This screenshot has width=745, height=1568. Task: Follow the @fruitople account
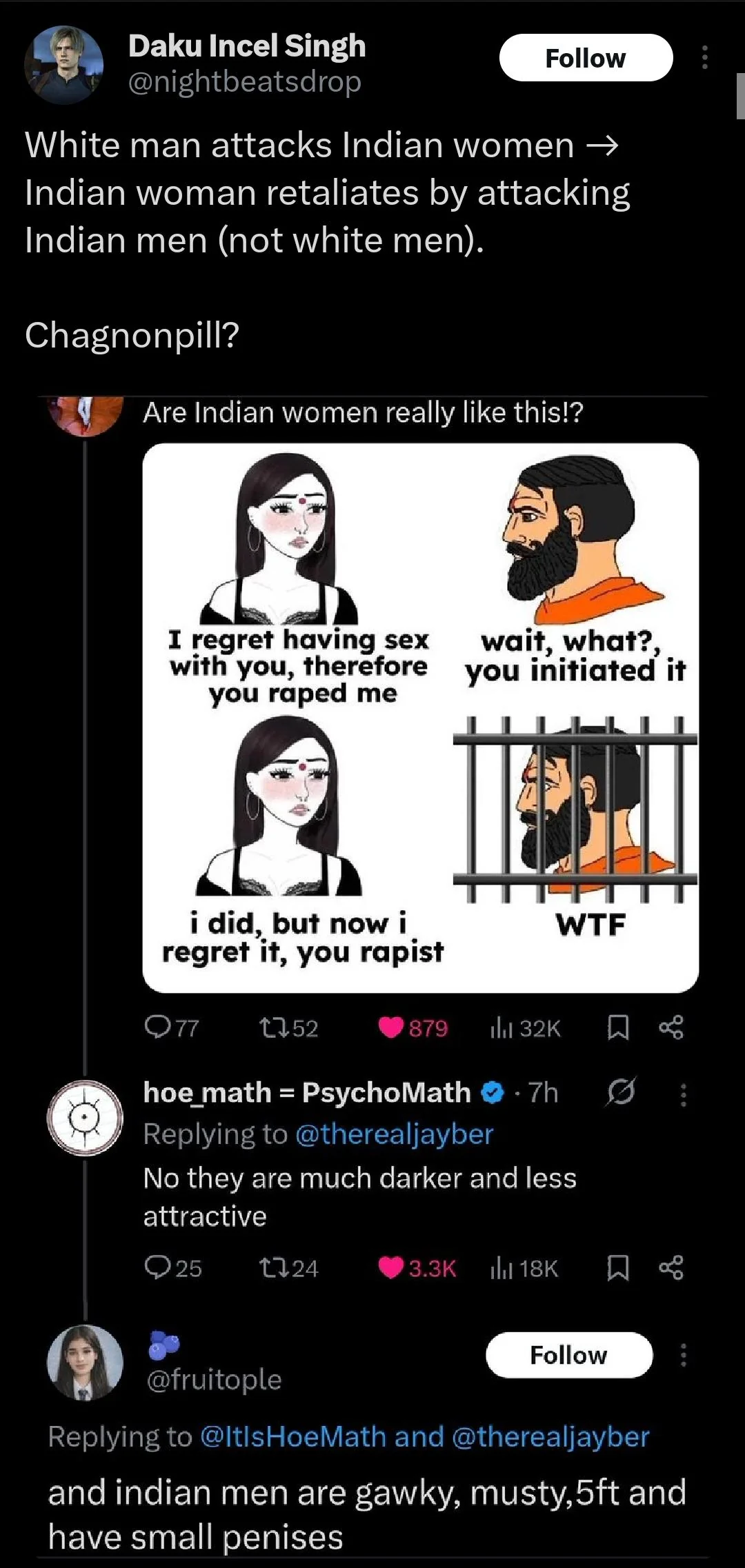(x=568, y=1355)
